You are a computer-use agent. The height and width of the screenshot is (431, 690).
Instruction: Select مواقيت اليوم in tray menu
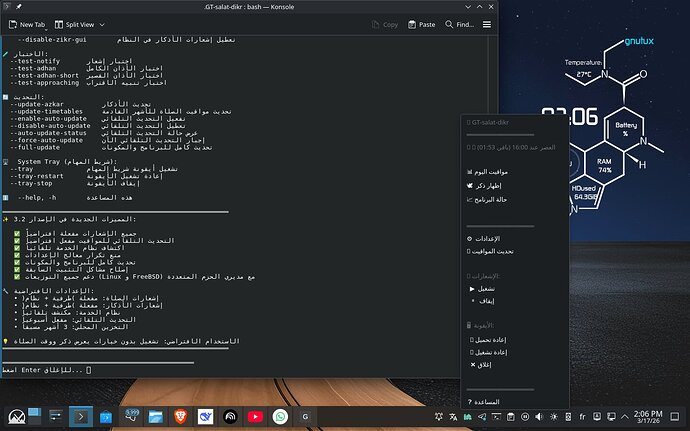click(487, 172)
